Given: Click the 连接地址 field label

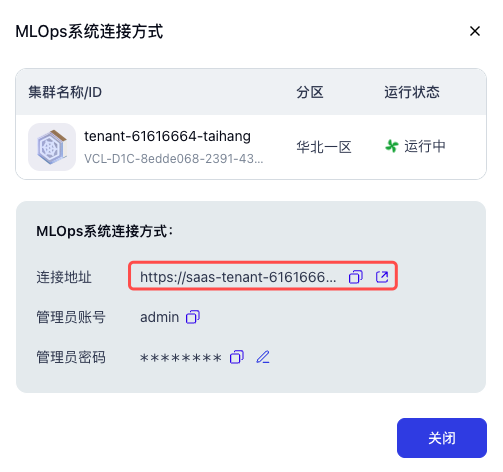Looking at the screenshot, I should pos(64,277).
